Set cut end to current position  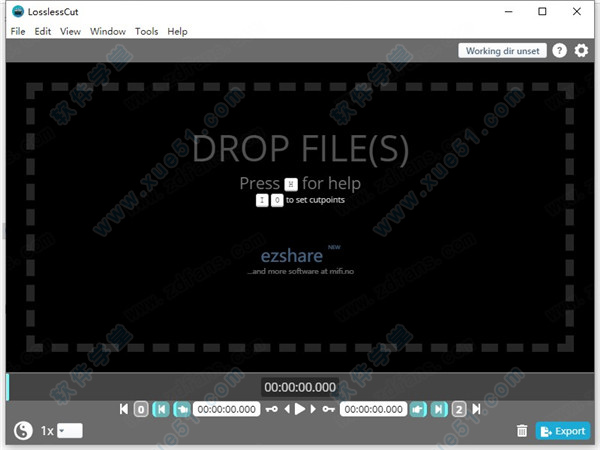pos(418,409)
